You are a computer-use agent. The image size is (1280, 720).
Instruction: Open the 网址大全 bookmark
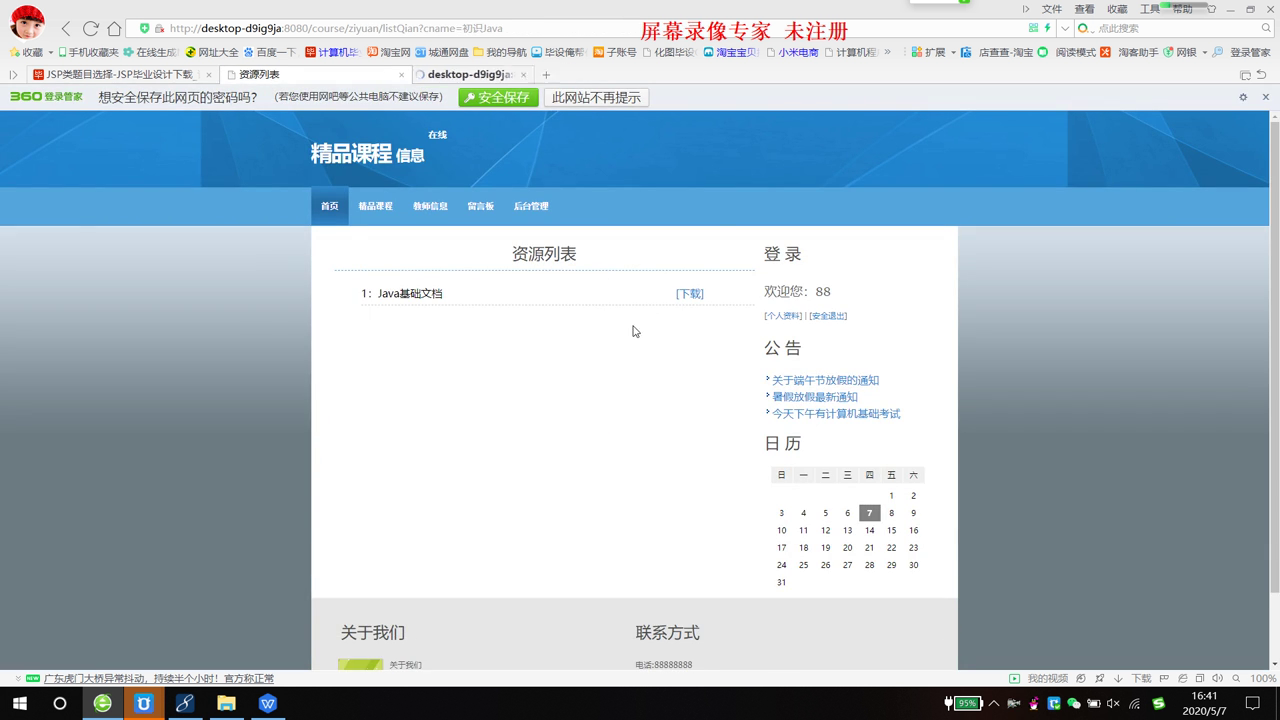pos(212,52)
